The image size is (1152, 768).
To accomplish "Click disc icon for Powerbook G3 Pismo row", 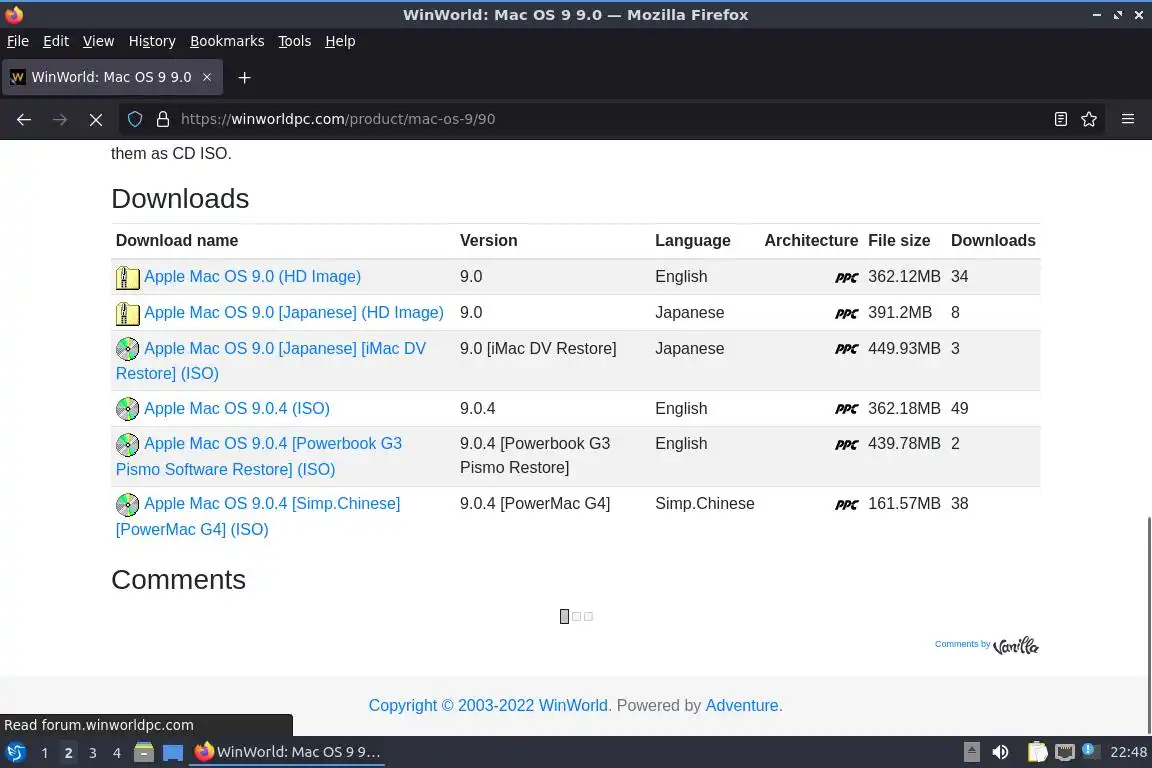I will tap(127, 444).
